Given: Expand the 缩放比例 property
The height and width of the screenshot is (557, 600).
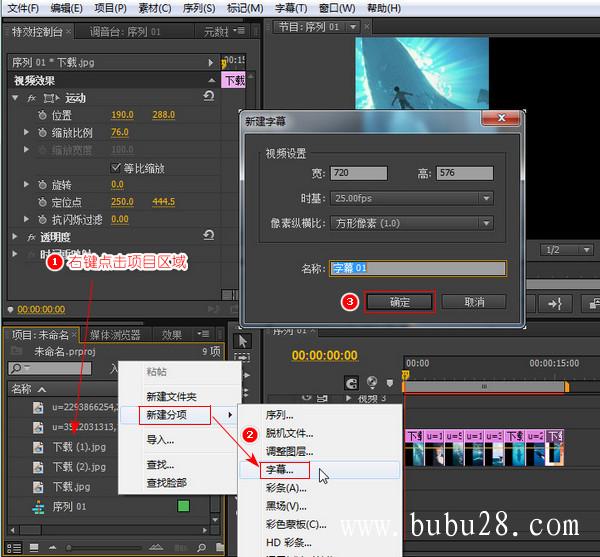Looking at the screenshot, I should pos(26,132).
